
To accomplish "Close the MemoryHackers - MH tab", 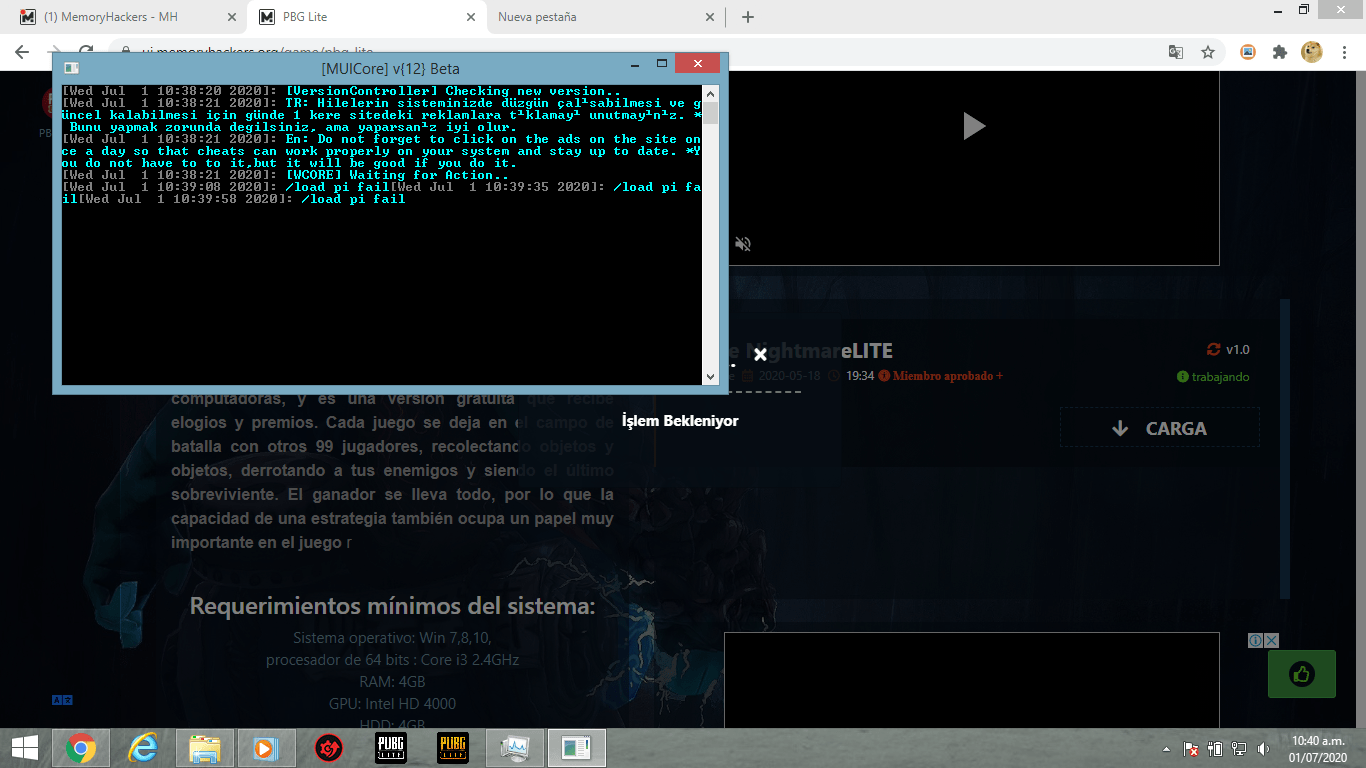I will (232, 17).
